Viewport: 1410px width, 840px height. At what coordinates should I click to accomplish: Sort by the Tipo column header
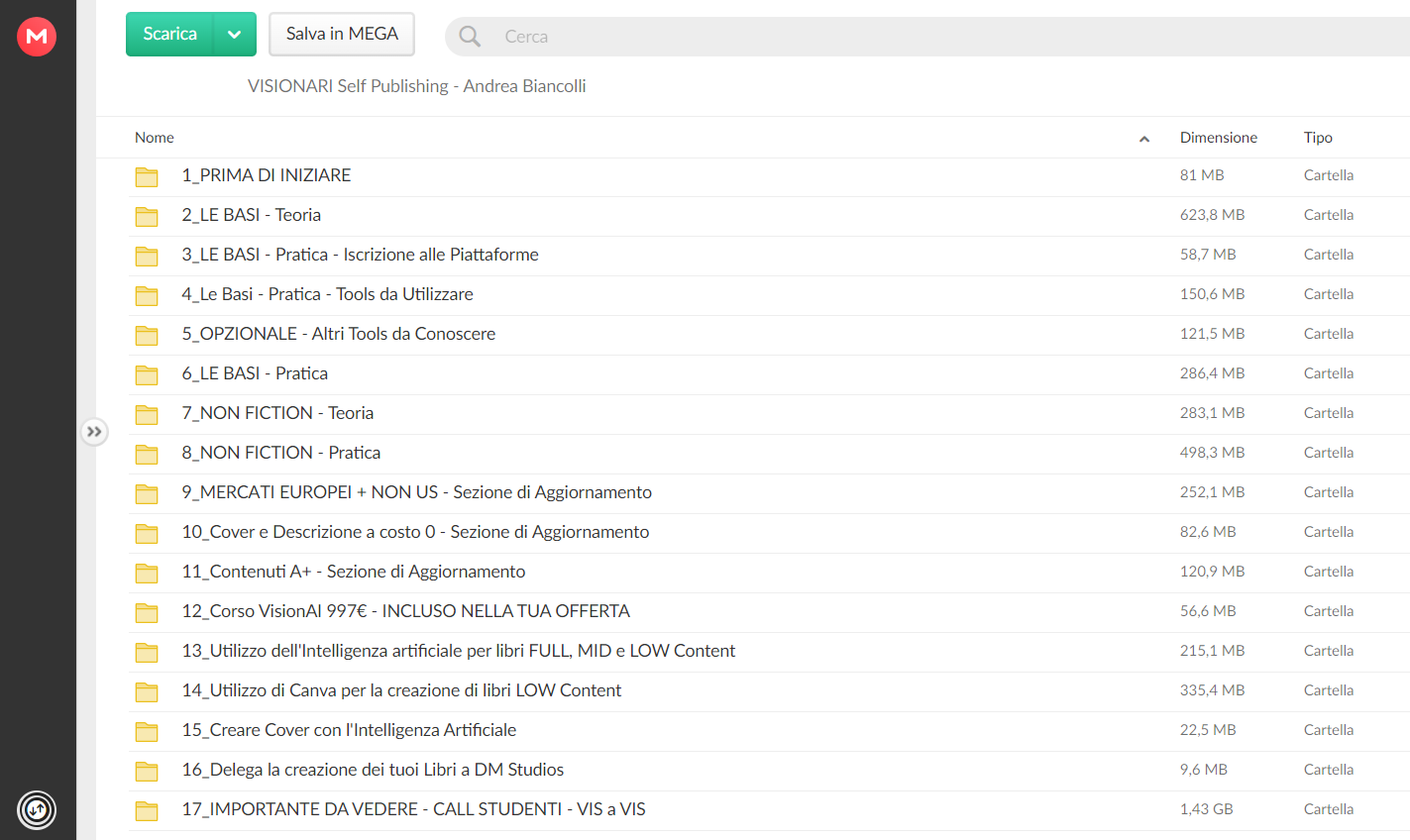coord(1318,138)
